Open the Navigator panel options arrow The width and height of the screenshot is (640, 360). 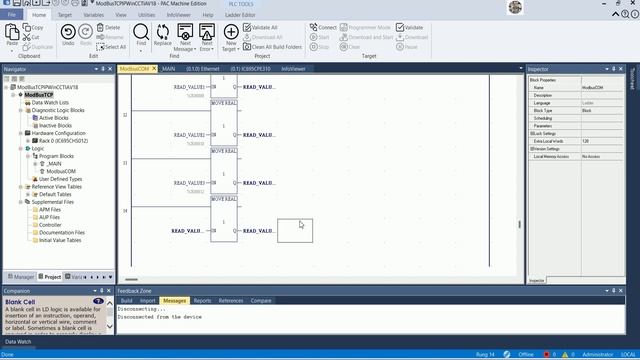pos(96,69)
